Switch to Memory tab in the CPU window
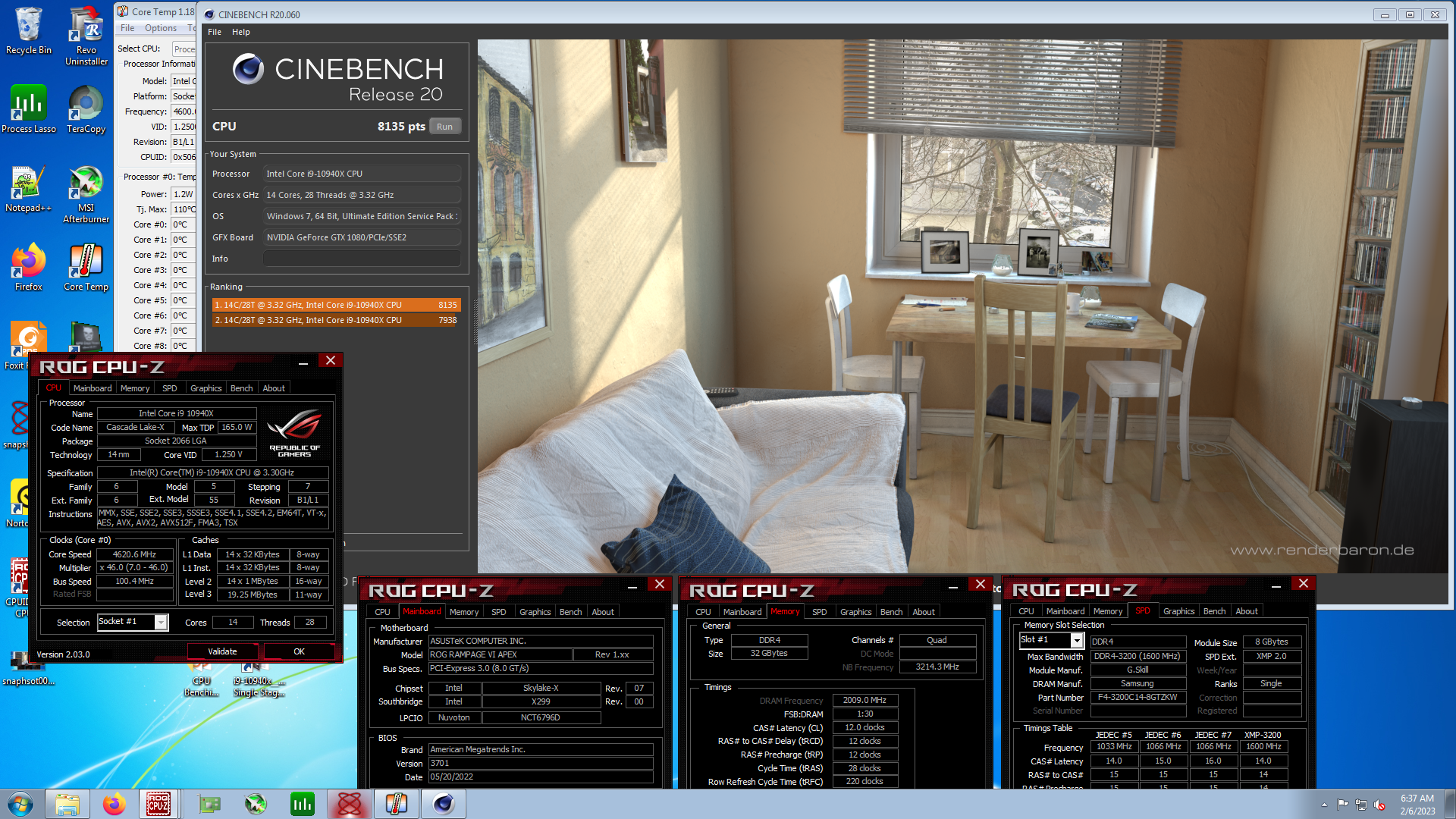The width and height of the screenshot is (1456, 819). click(135, 388)
